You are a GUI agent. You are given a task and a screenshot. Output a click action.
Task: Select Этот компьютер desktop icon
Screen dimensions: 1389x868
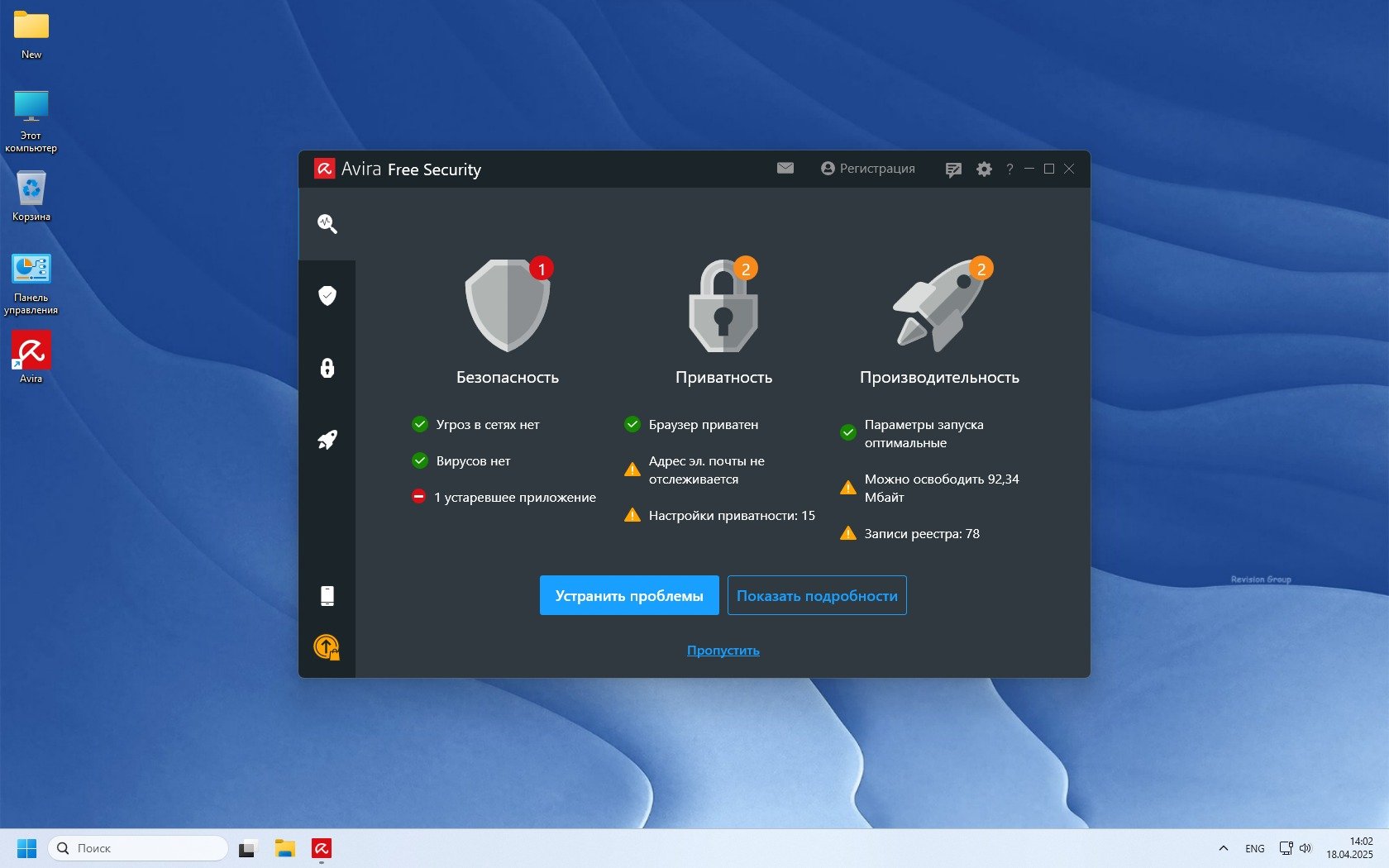coord(31,122)
